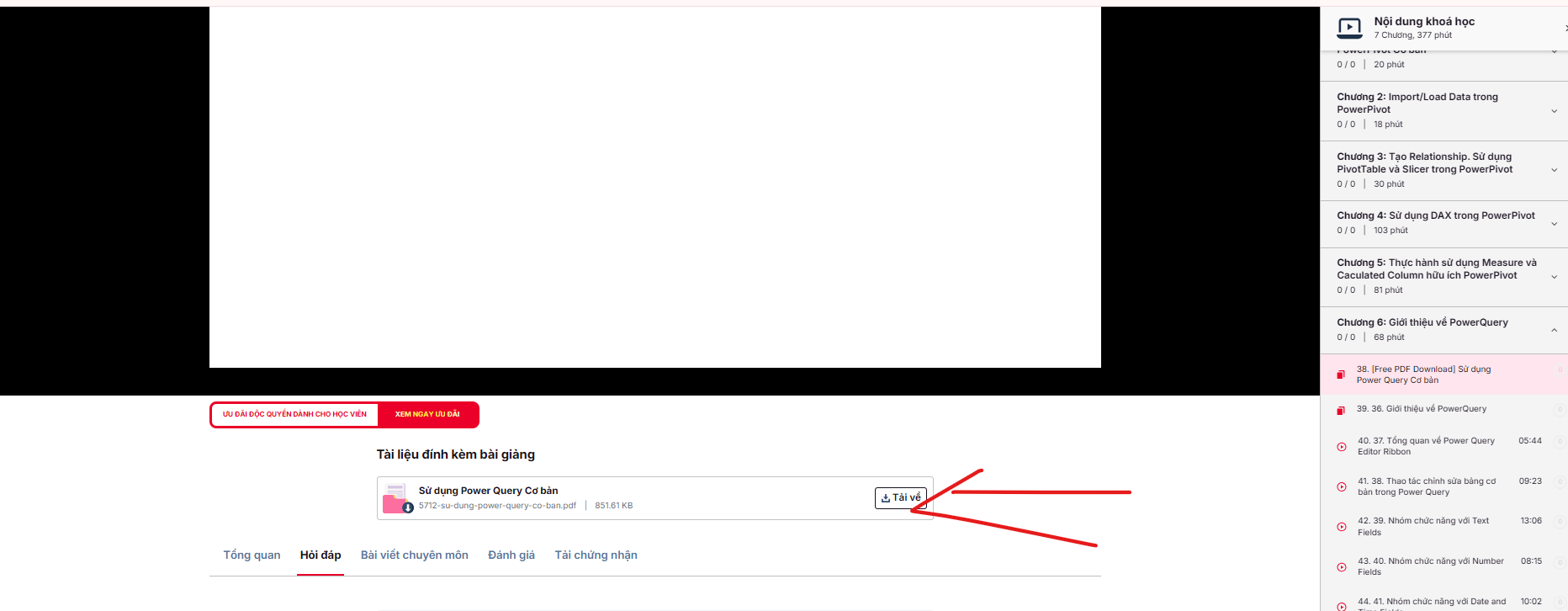The height and width of the screenshot is (611, 1568).
Task: Click the play icon for lesson 44
Action: 1342,606
